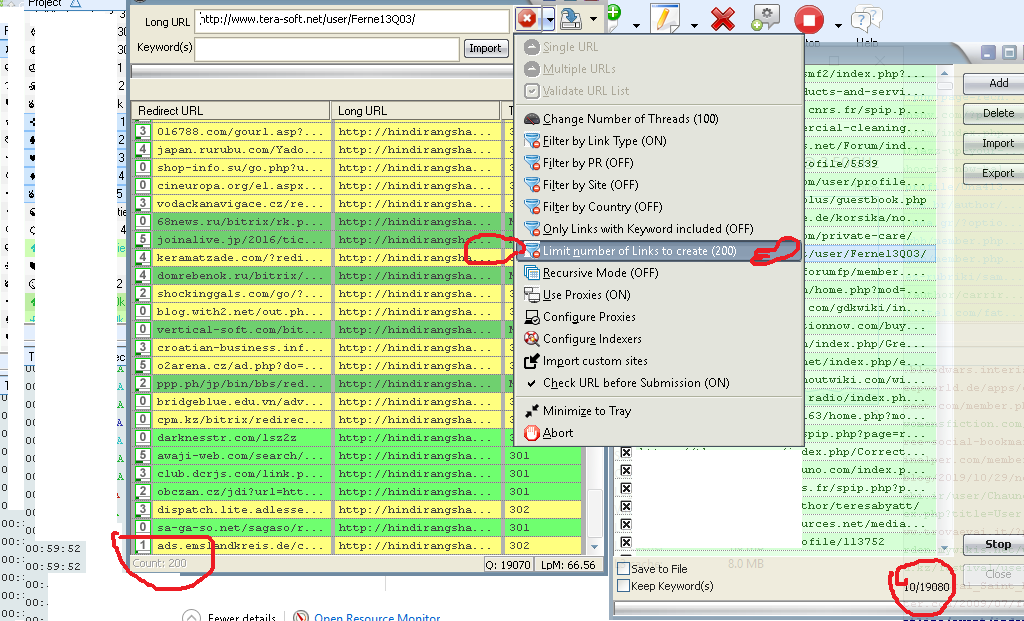Check the Keep Keyword(s) checkbox
The width and height of the screenshot is (1024, 621).
[x=624, y=586]
